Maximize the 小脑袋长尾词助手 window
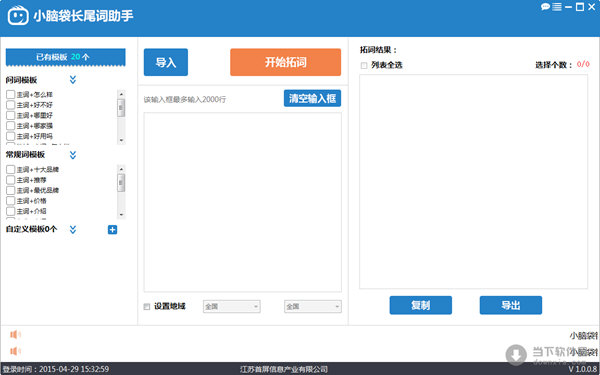This screenshot has width=600, height=375. pyautogui.click(x=580, y=7)
